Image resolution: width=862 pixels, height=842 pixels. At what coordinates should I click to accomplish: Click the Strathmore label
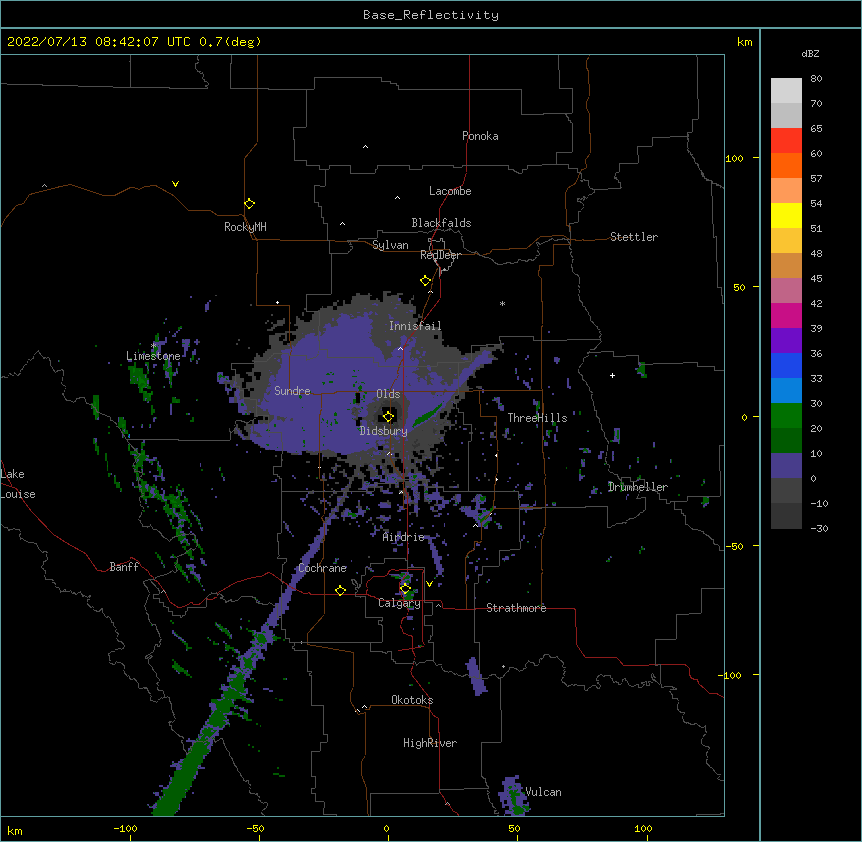[x=516, y=608]
